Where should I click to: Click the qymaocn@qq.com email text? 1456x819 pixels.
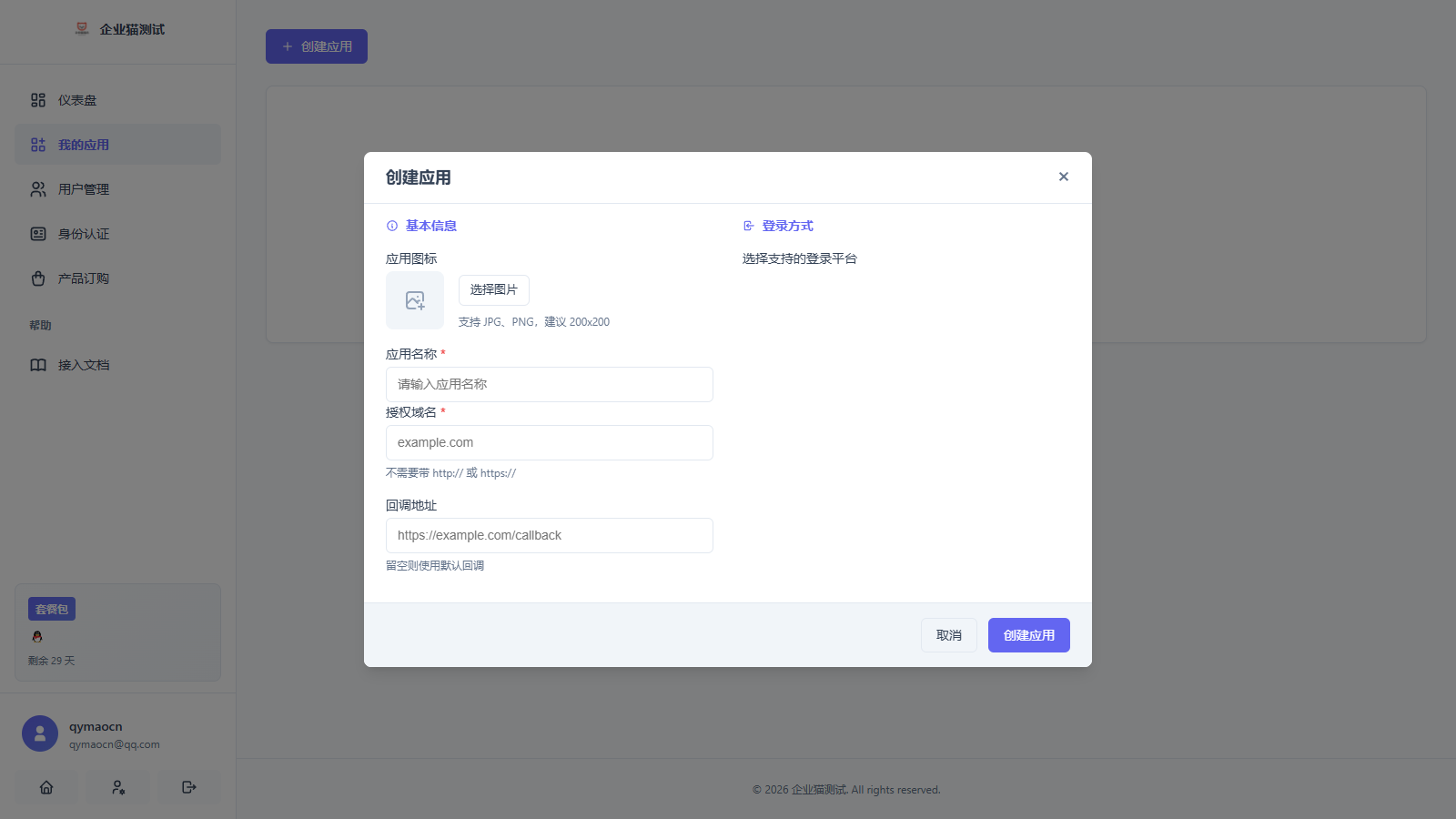(115, 744)
